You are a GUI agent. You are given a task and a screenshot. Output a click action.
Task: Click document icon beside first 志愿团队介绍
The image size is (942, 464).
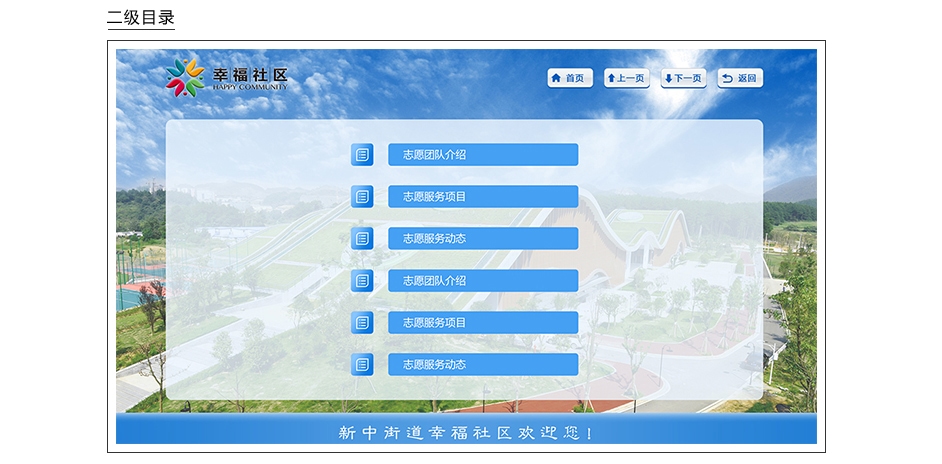tap(362, 155)
